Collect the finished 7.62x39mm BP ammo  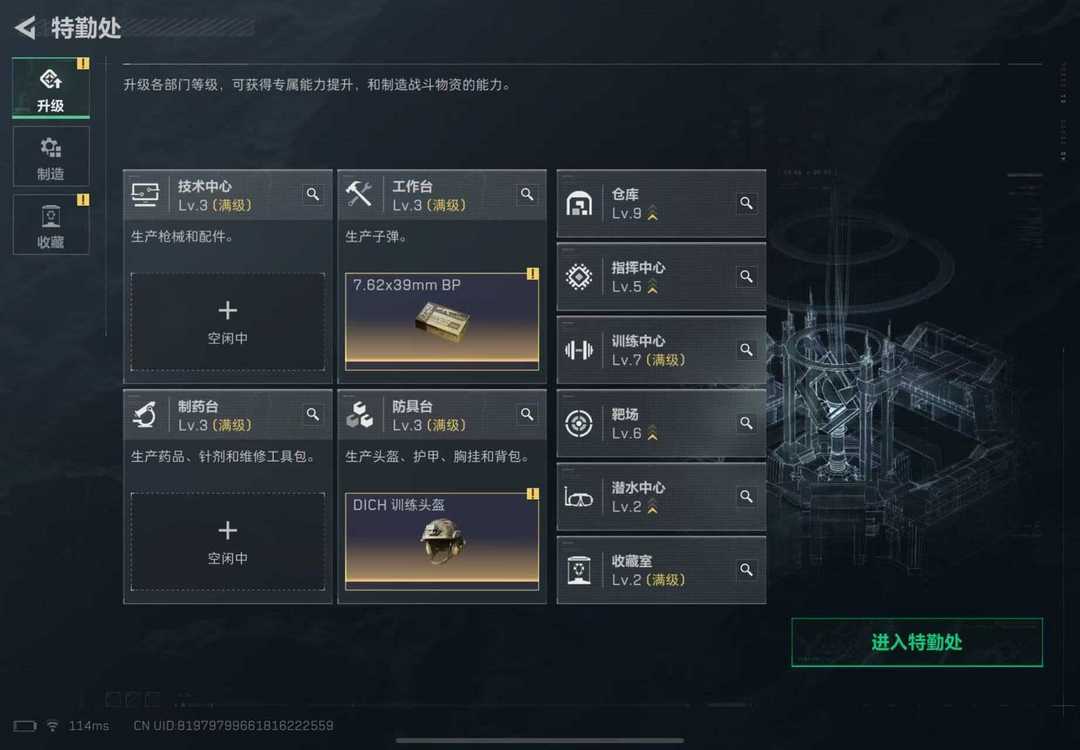click(442, 322)
